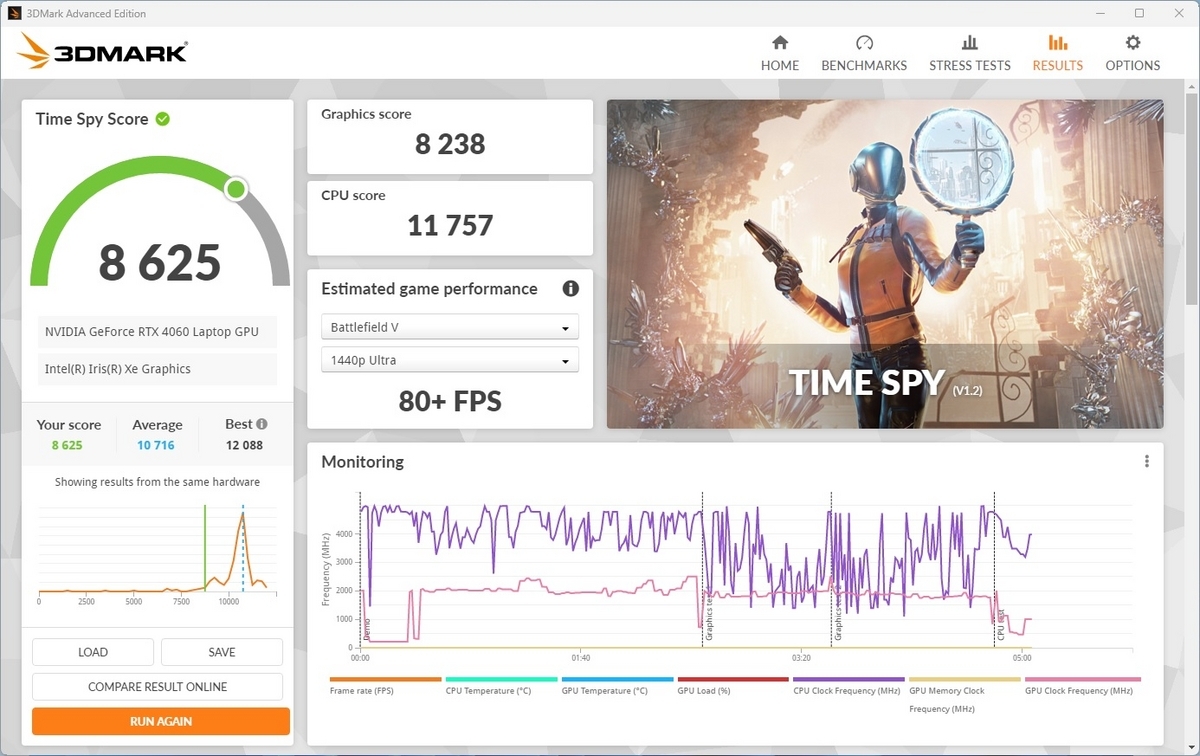Go to BENCHMARKS gauge icon

coord(865,43)
